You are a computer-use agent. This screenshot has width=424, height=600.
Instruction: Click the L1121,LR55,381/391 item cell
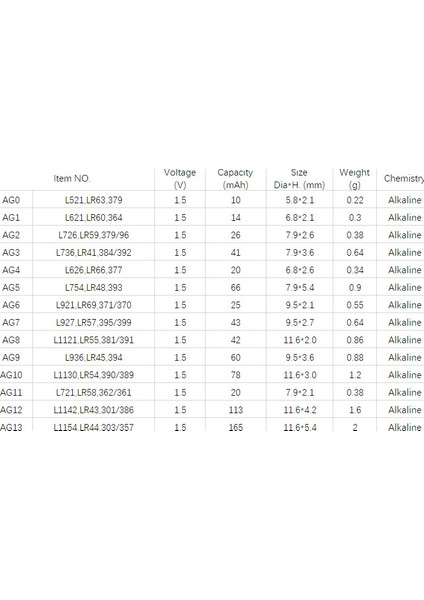(x=94, y=340)
